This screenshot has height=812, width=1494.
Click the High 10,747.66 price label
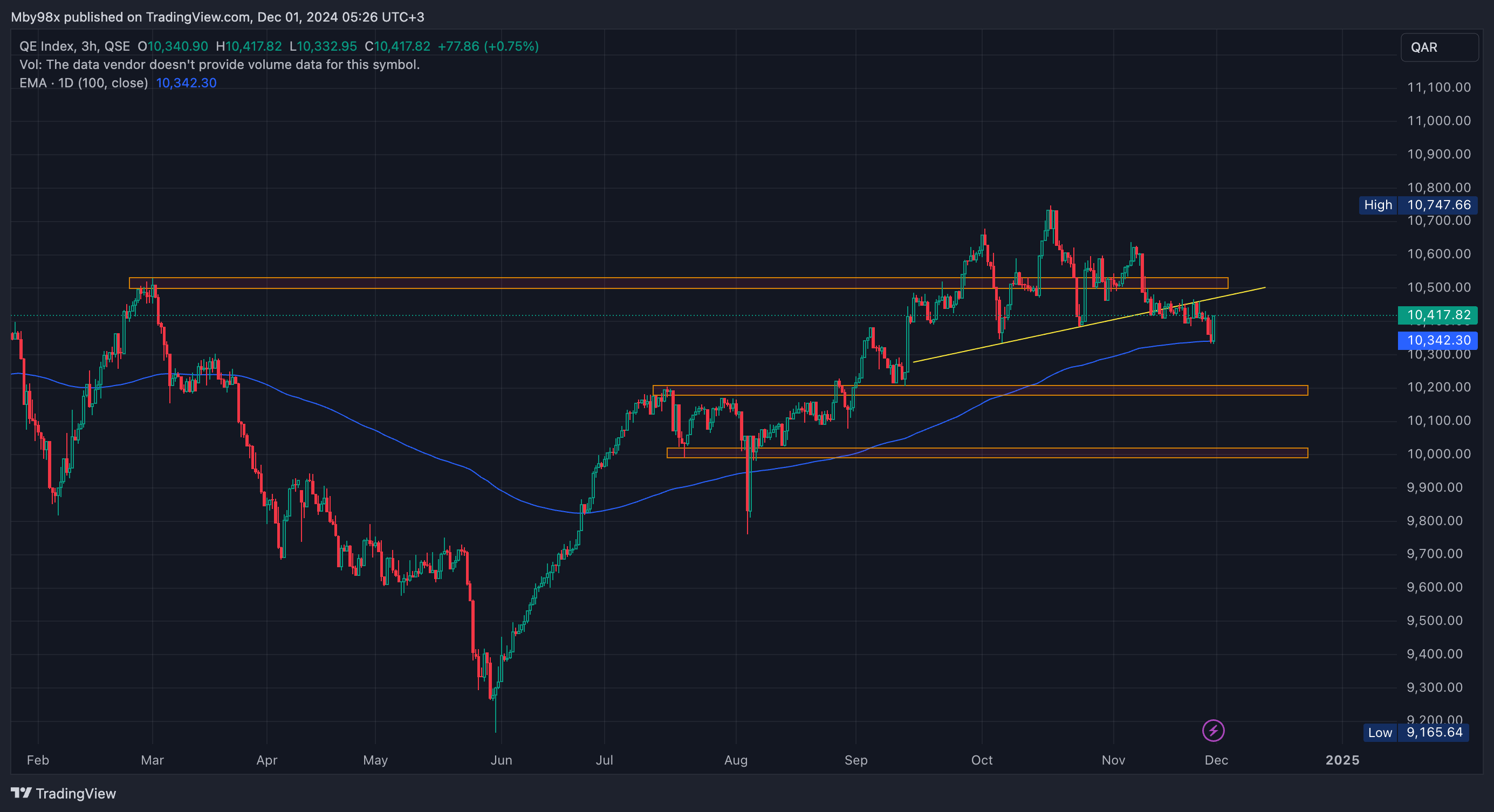click(1417, 204)
